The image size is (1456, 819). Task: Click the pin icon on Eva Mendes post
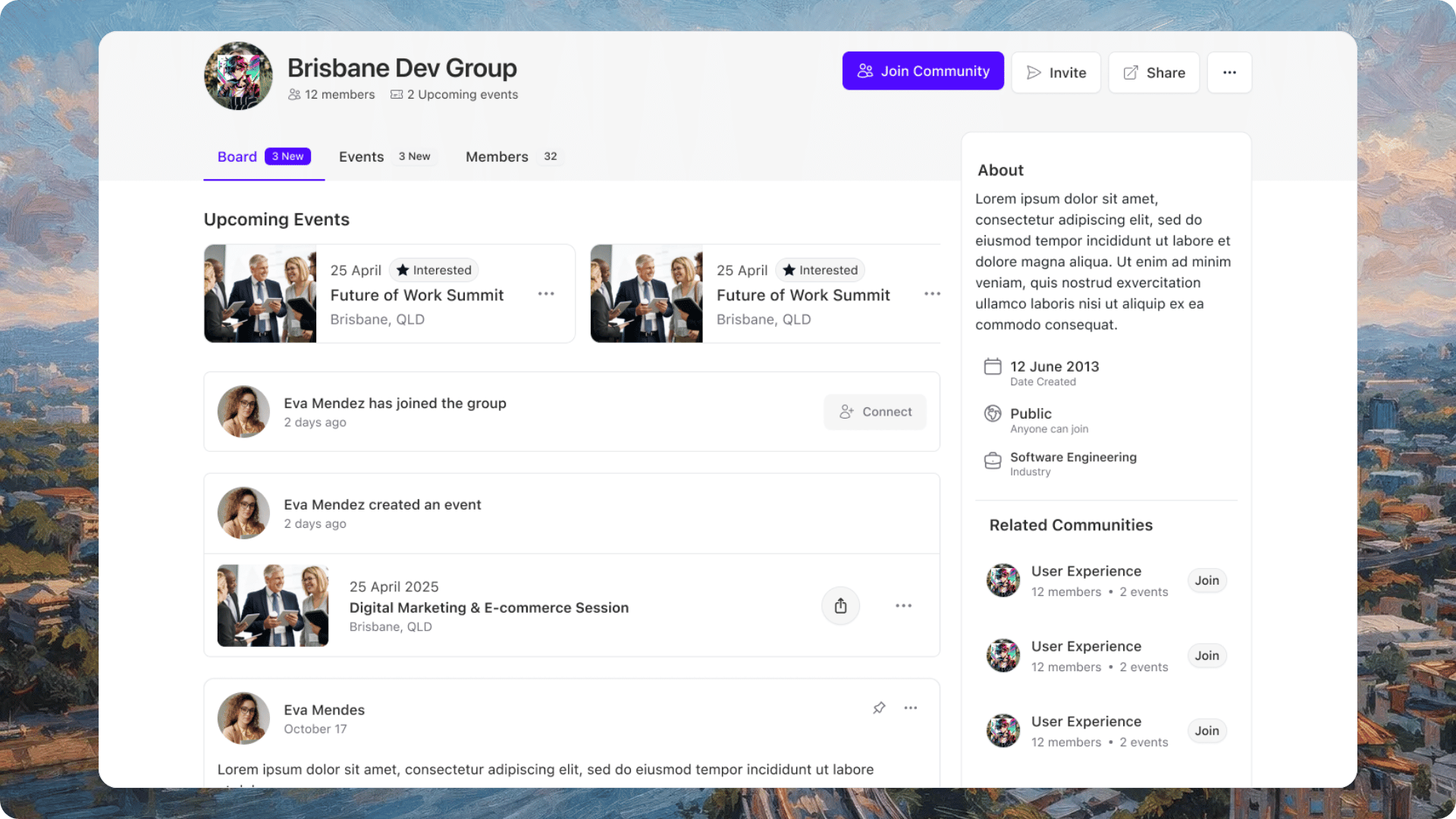879,708
